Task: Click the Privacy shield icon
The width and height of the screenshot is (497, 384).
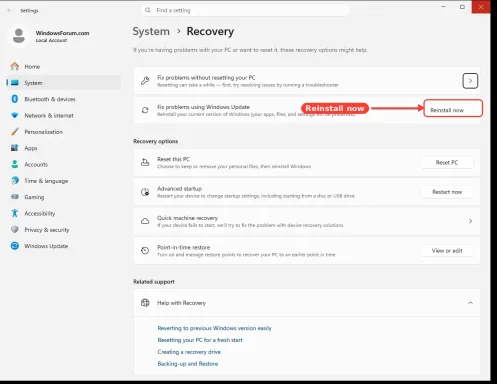Action: (15, 229)
